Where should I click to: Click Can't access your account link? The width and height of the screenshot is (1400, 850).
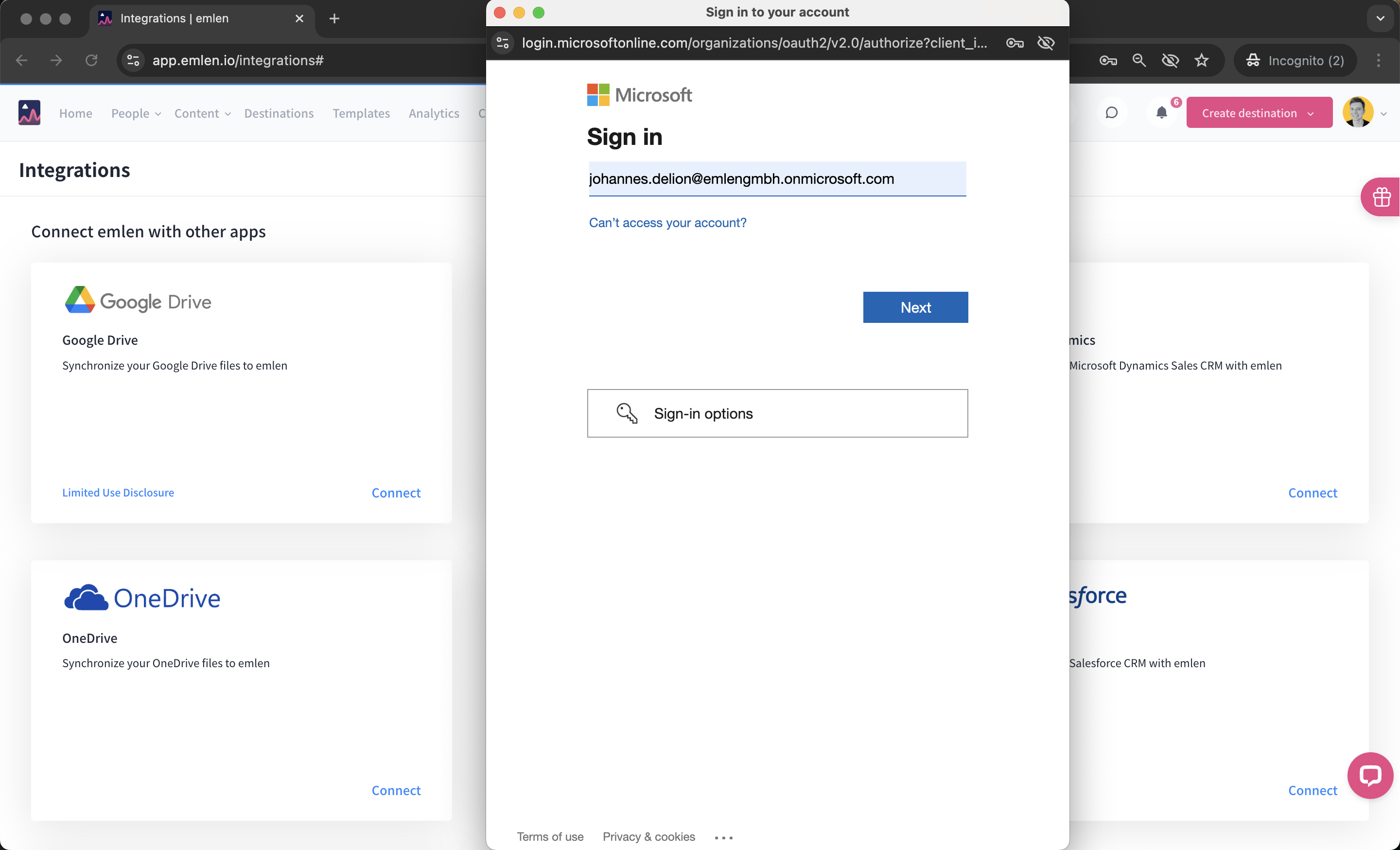667,223
